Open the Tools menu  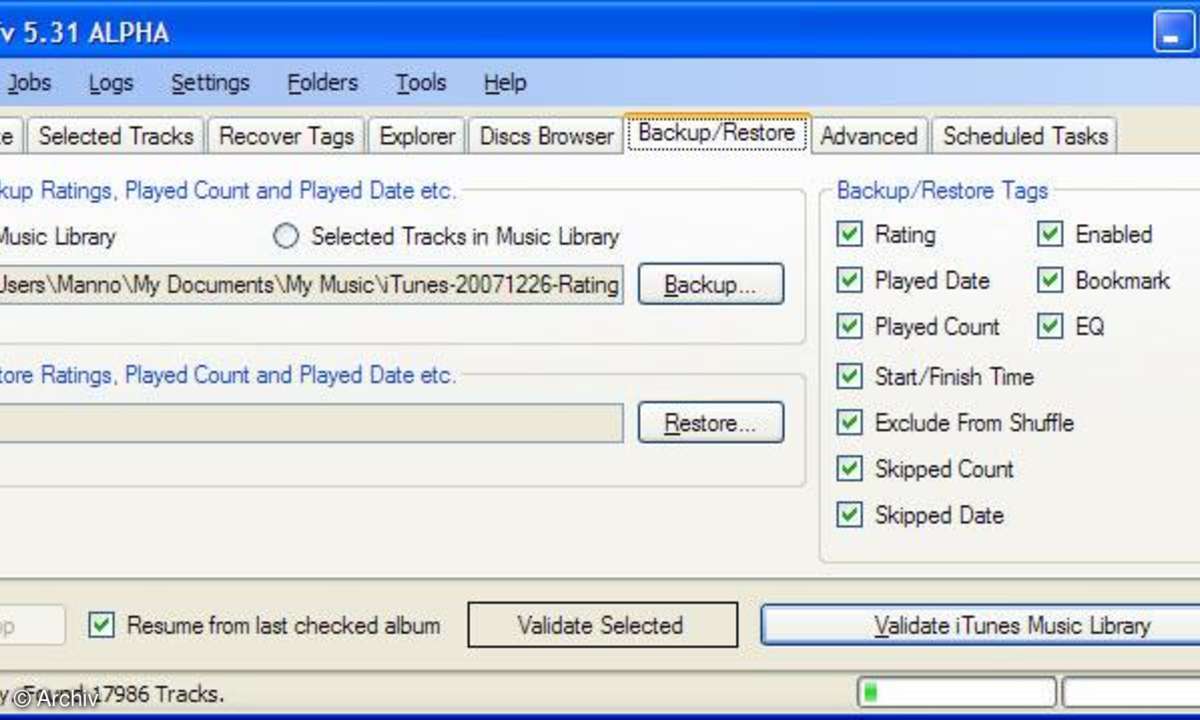point(420,83)
